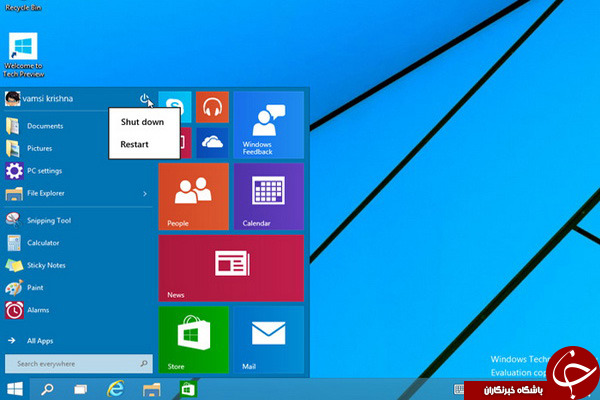Open the Calendar tile
Viewport: 600px width, 400px height.
pyautogui.click(x=269, y=196)
